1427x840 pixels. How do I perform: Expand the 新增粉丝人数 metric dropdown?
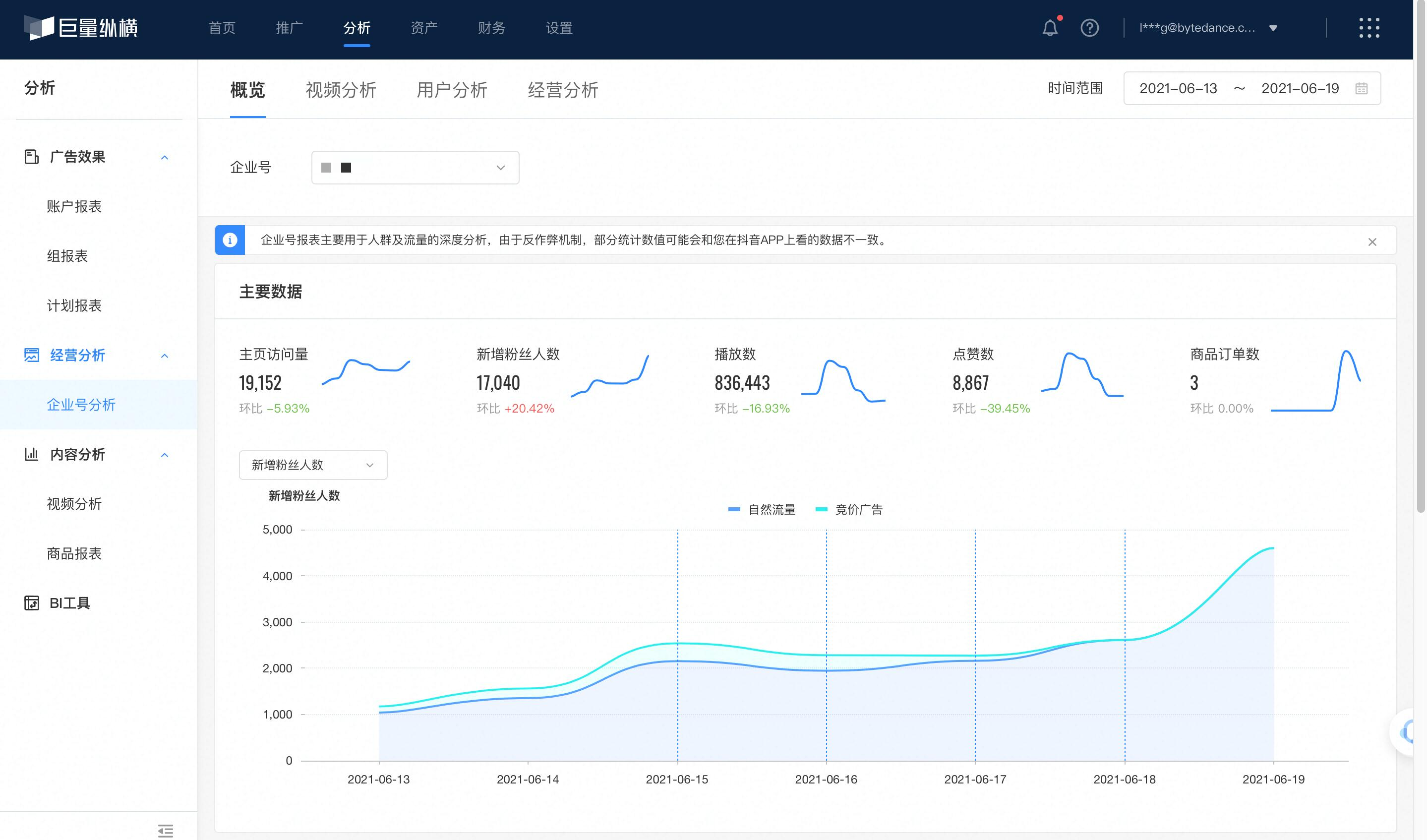point(309,464)
